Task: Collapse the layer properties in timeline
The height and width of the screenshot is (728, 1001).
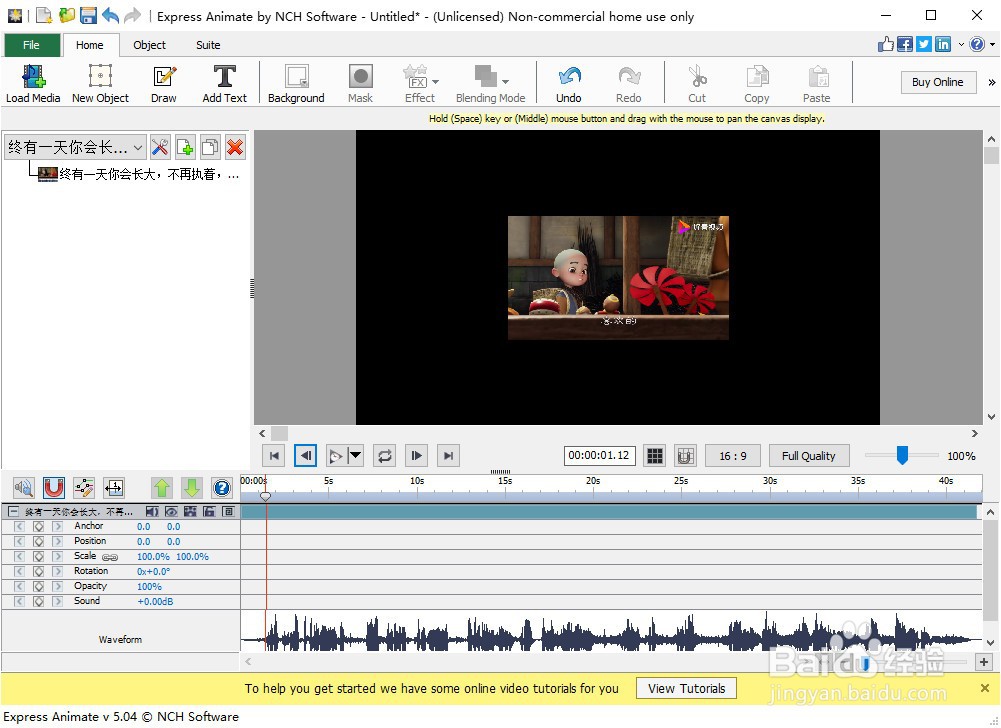Action: pos(13,512)
